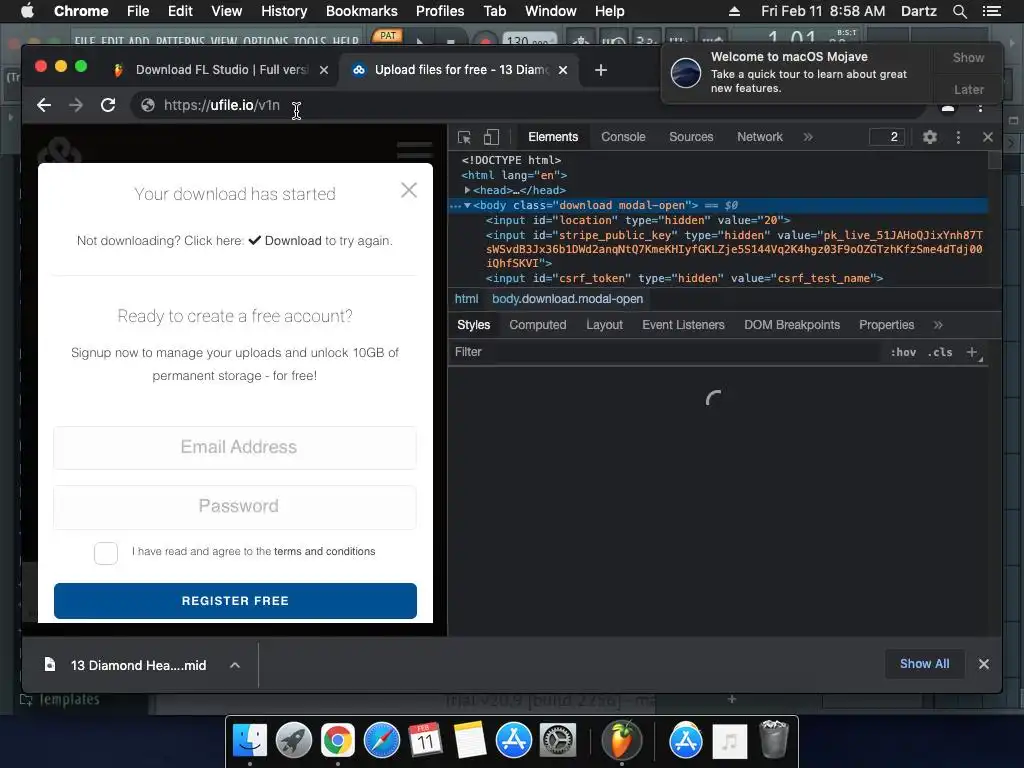Image resolution: width=1024 pixels, height=768 pixels.
Task: Click the html breadcrumb
Action: (466, 299)
